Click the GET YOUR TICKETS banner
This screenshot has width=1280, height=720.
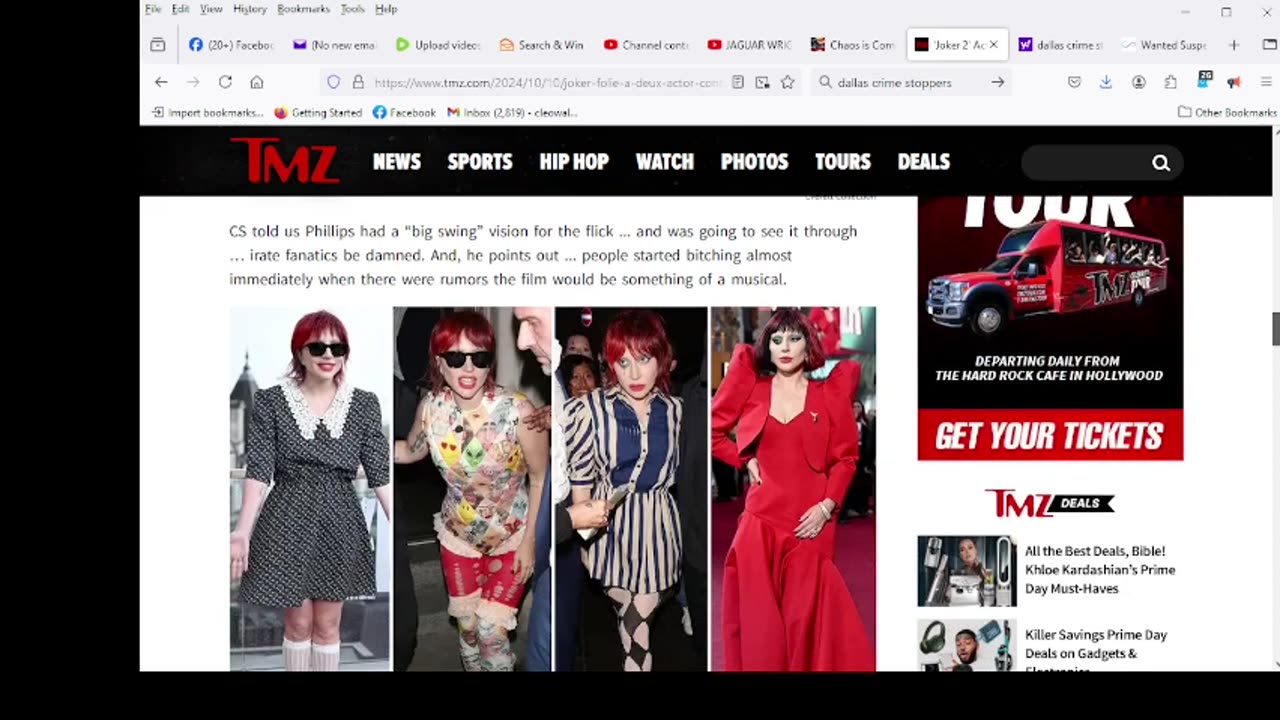click(1050, 435)
